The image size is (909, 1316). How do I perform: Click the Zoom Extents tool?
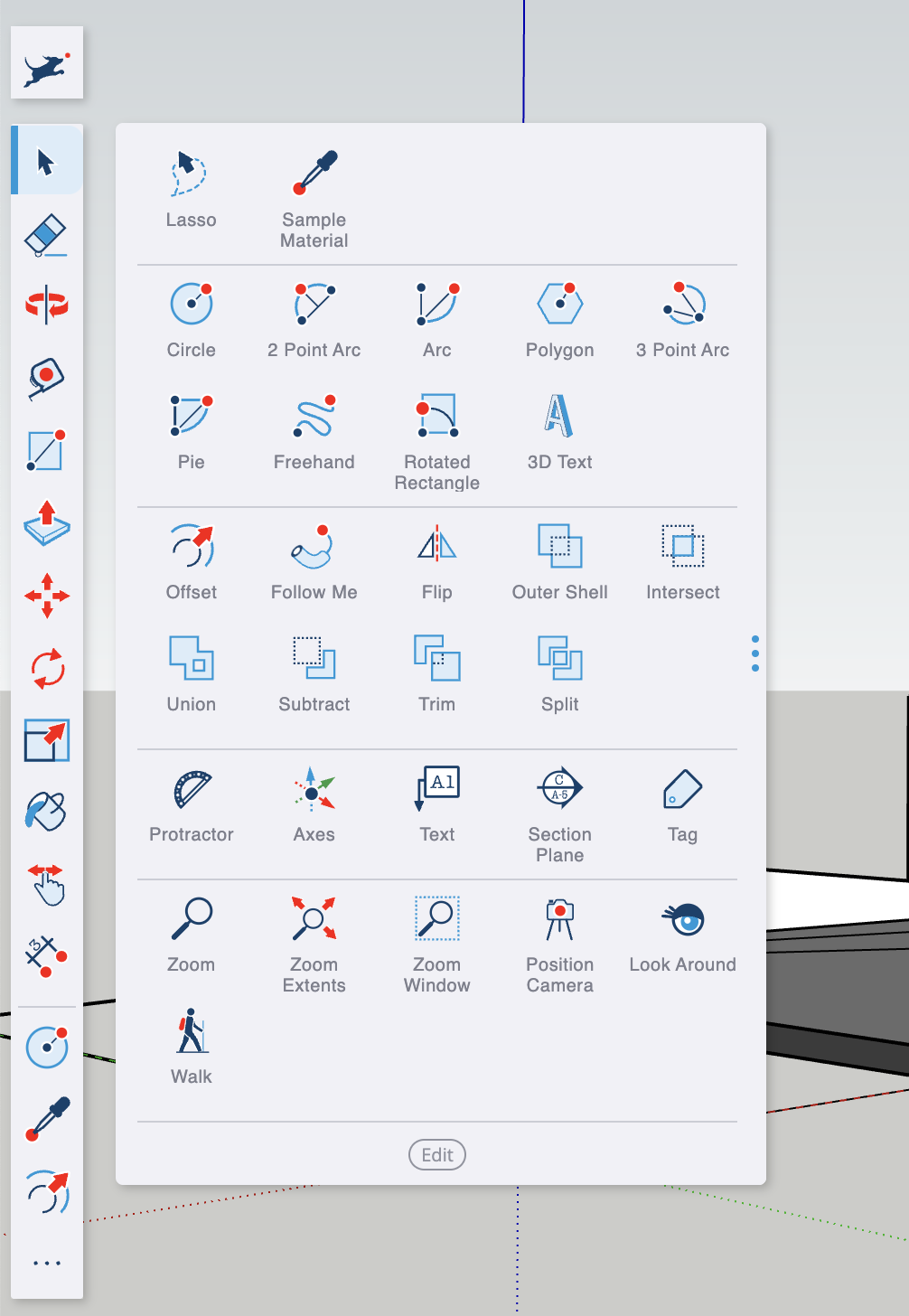point(314,945)
